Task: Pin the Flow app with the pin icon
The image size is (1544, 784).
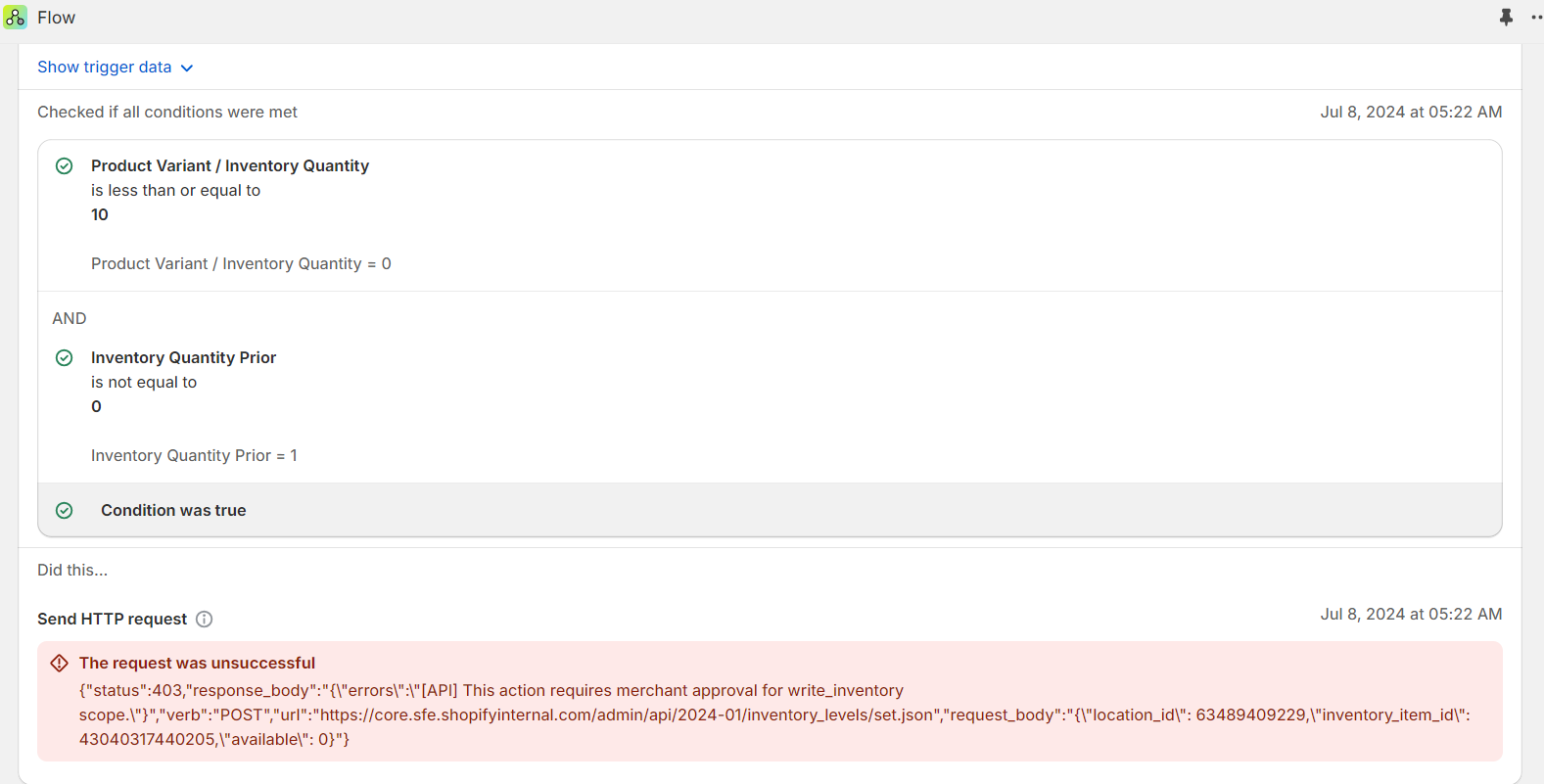Action: [1506, 18]
